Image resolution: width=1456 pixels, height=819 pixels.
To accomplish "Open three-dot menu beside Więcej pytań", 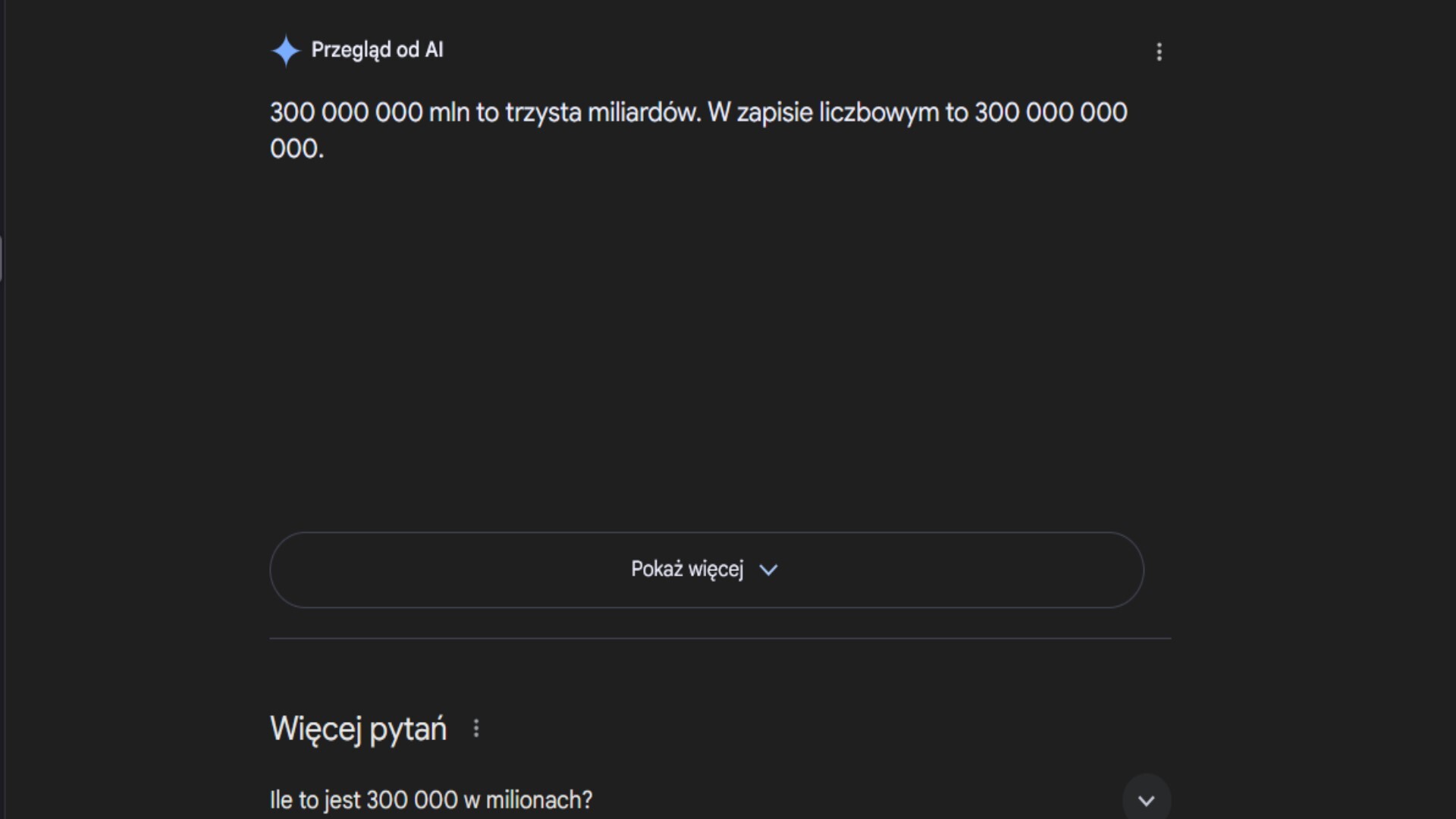I will click(476, 729).
